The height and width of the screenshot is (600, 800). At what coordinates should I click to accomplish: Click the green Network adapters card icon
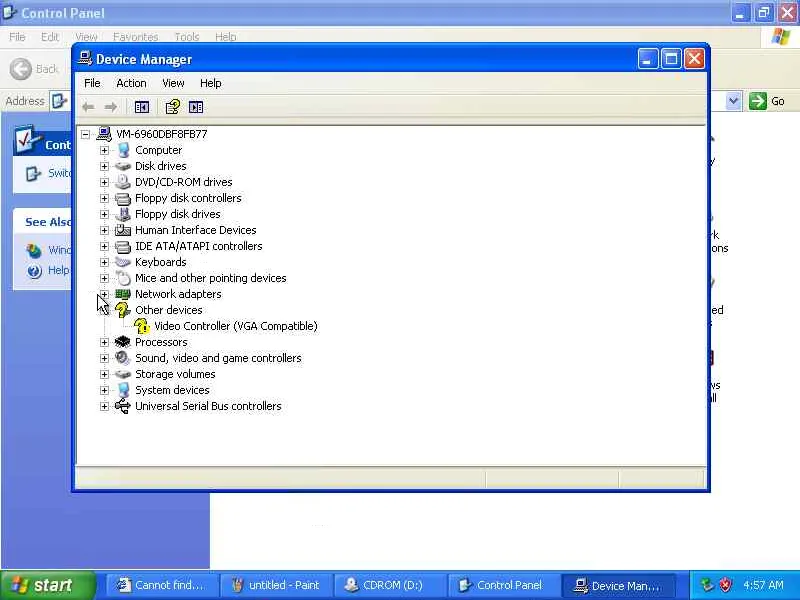[123, 294]
